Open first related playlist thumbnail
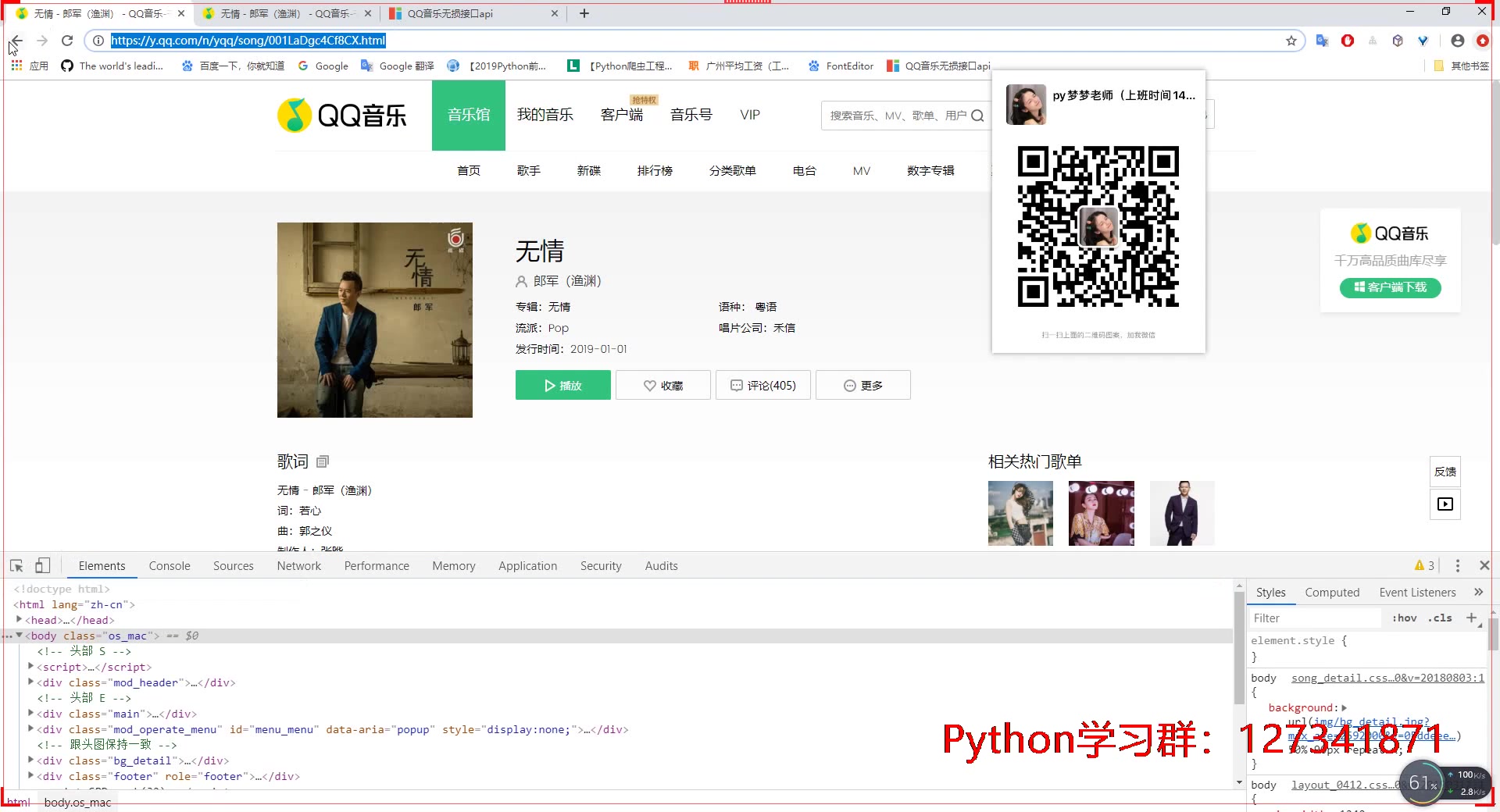 (x=1020, y=513)
